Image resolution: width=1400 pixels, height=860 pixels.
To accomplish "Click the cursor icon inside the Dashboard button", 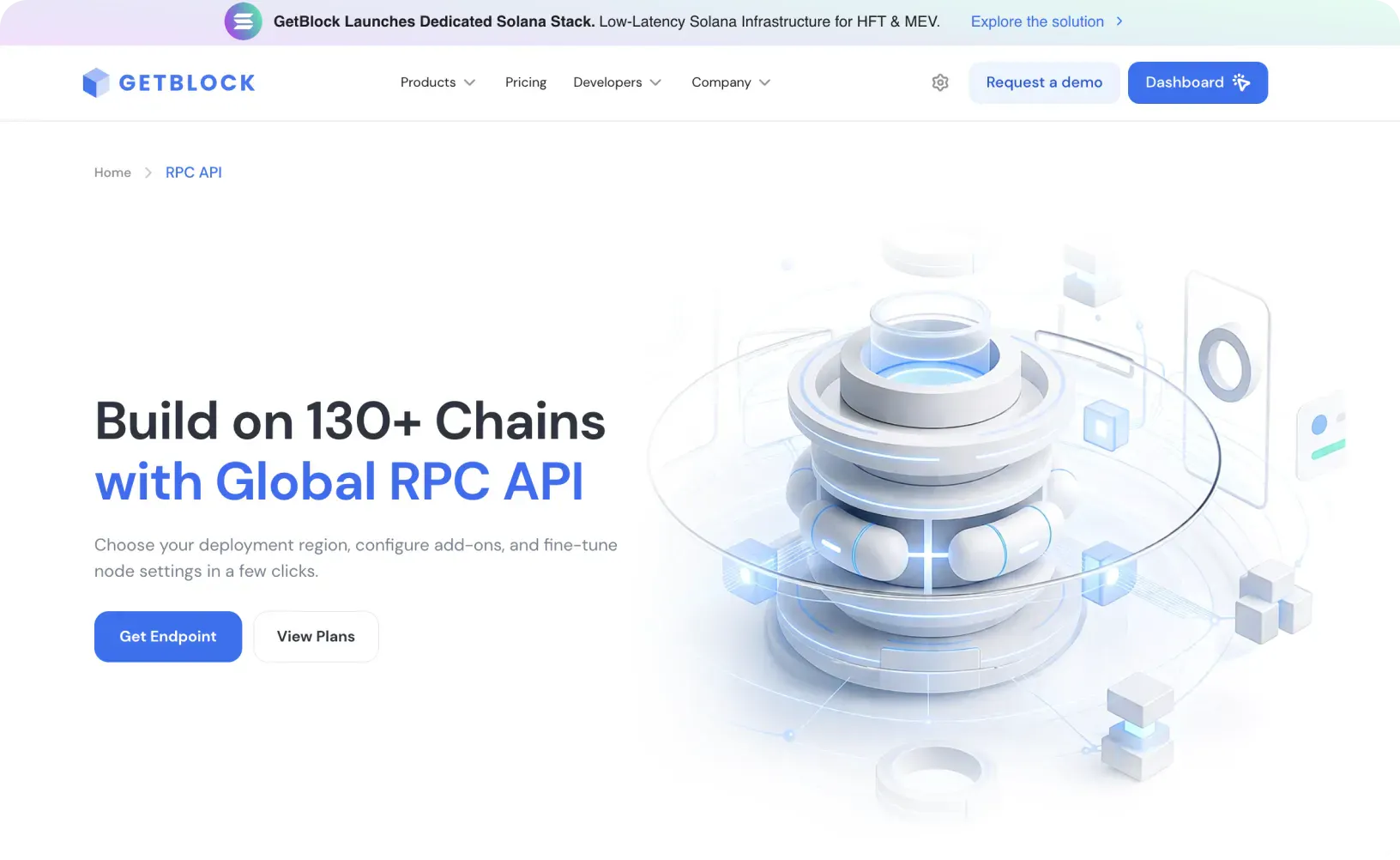I will point(1240,82).
